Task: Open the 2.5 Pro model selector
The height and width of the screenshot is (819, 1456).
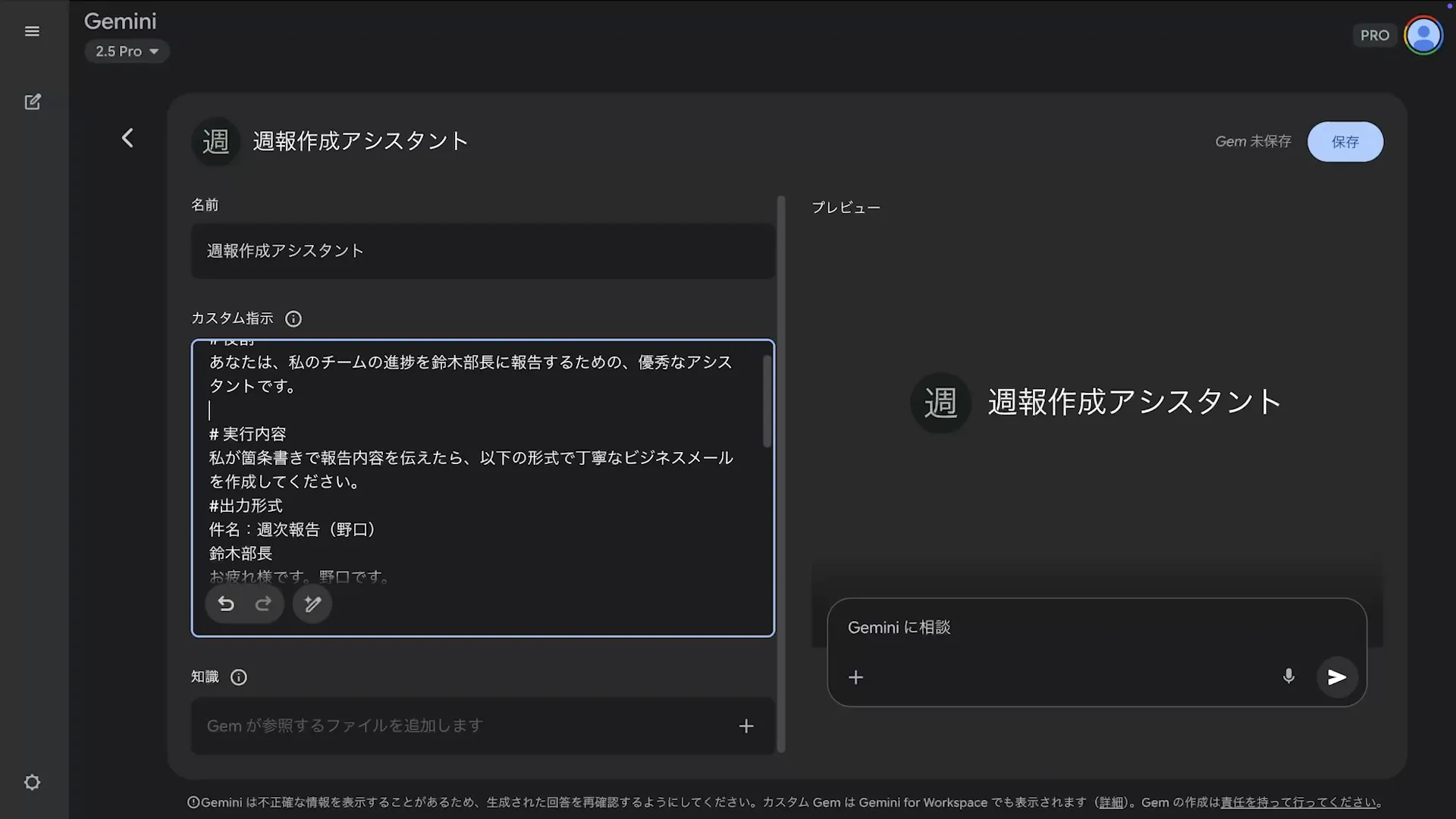Action: 127,51
